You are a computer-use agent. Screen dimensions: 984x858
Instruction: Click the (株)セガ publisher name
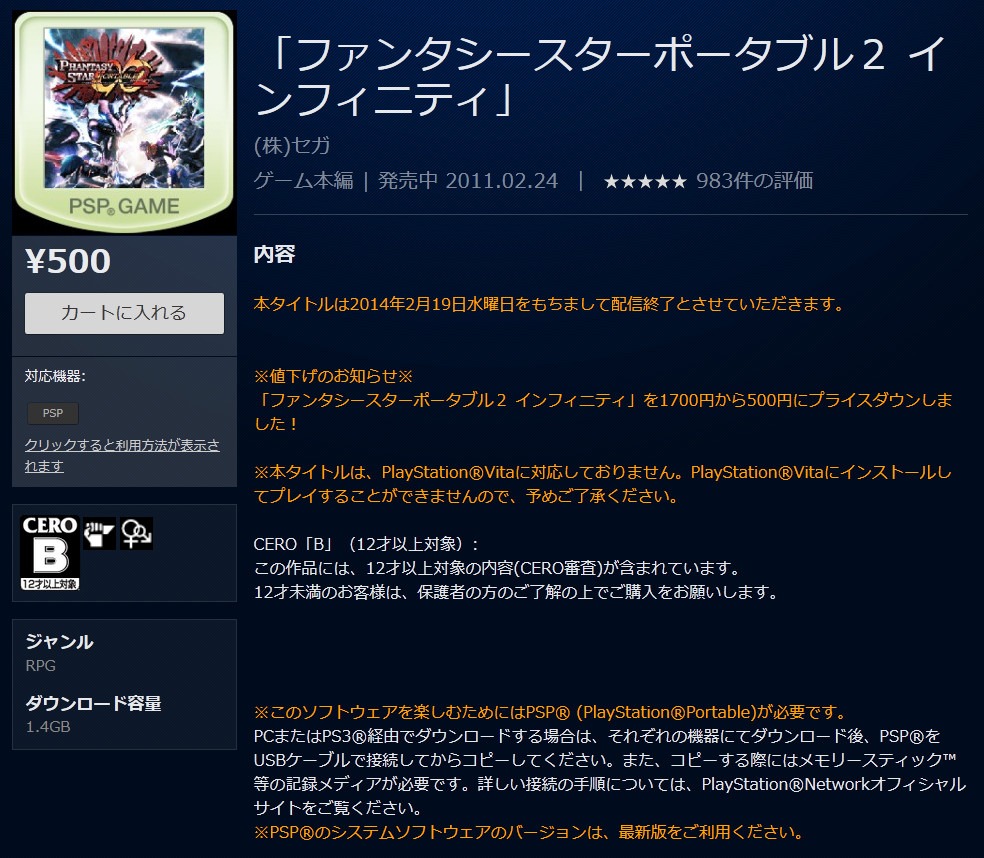(292, 146)
